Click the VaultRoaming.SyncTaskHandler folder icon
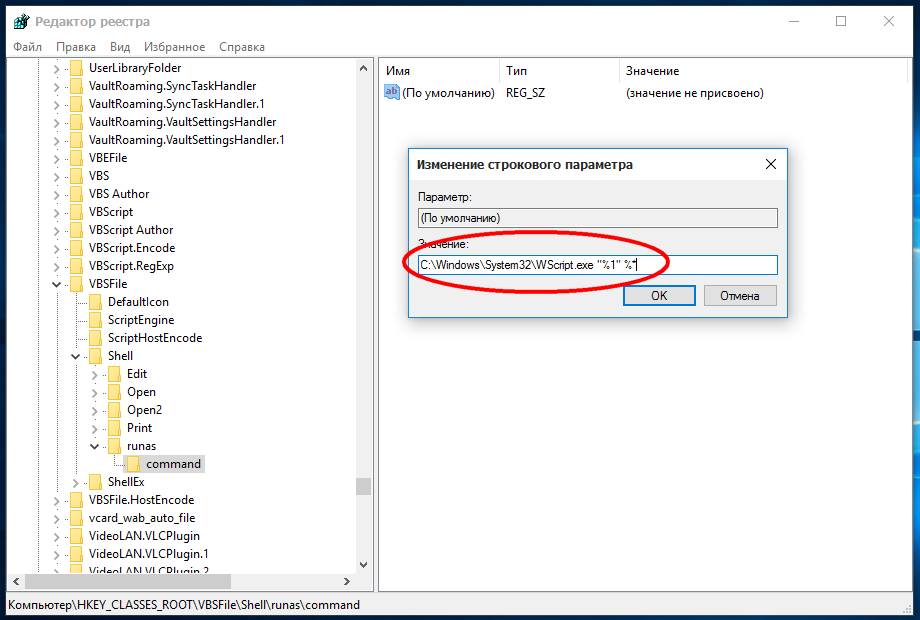 (76, 86)
